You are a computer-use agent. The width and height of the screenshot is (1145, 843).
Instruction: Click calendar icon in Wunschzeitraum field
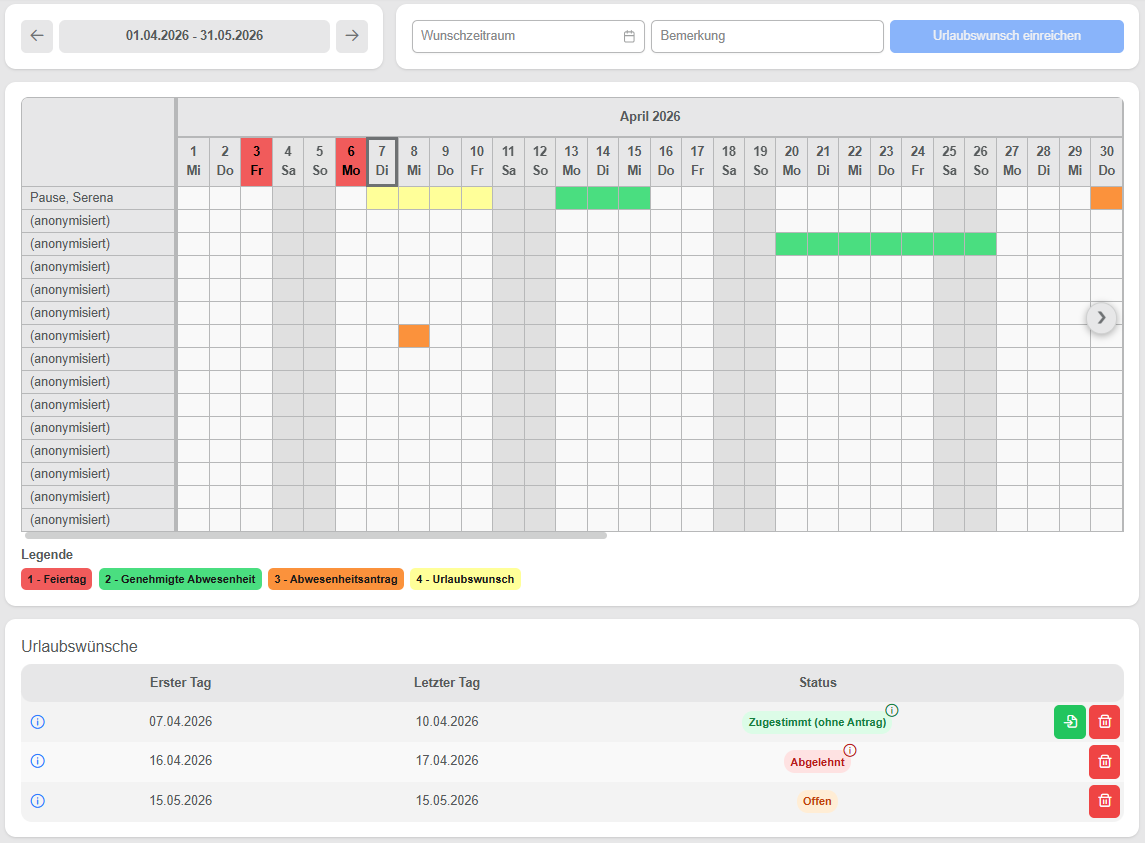click(x=629, y=36)
